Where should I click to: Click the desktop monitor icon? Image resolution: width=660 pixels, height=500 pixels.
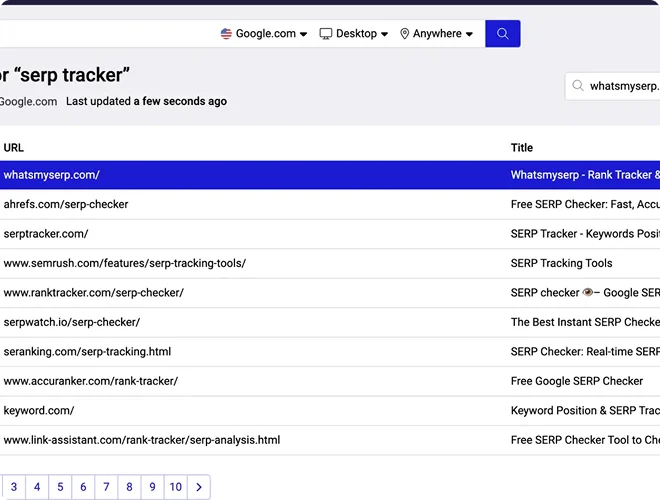click(325, 34)
